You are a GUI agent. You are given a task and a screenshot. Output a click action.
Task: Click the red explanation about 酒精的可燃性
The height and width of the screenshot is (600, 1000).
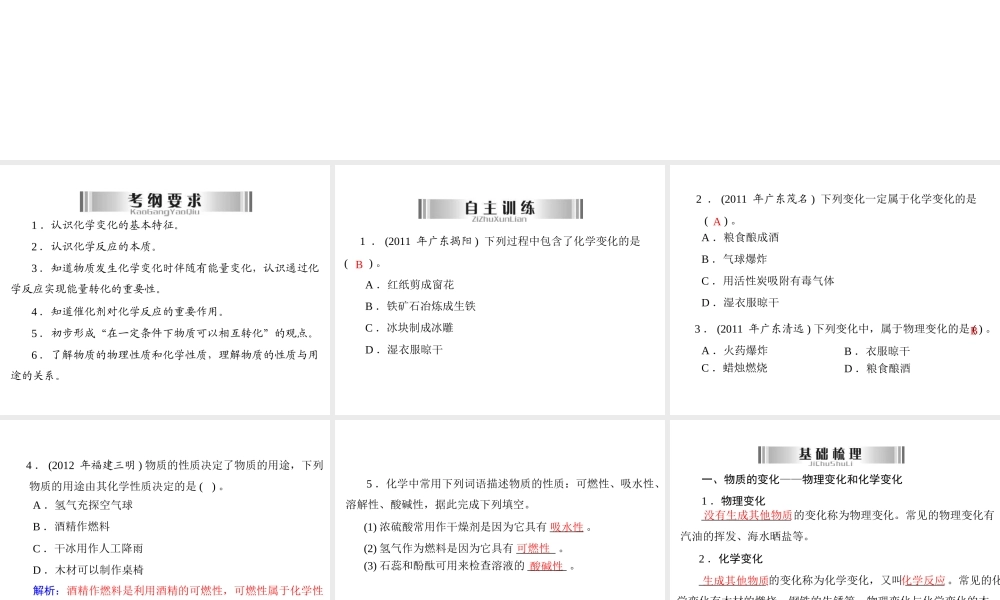[195, 591]
